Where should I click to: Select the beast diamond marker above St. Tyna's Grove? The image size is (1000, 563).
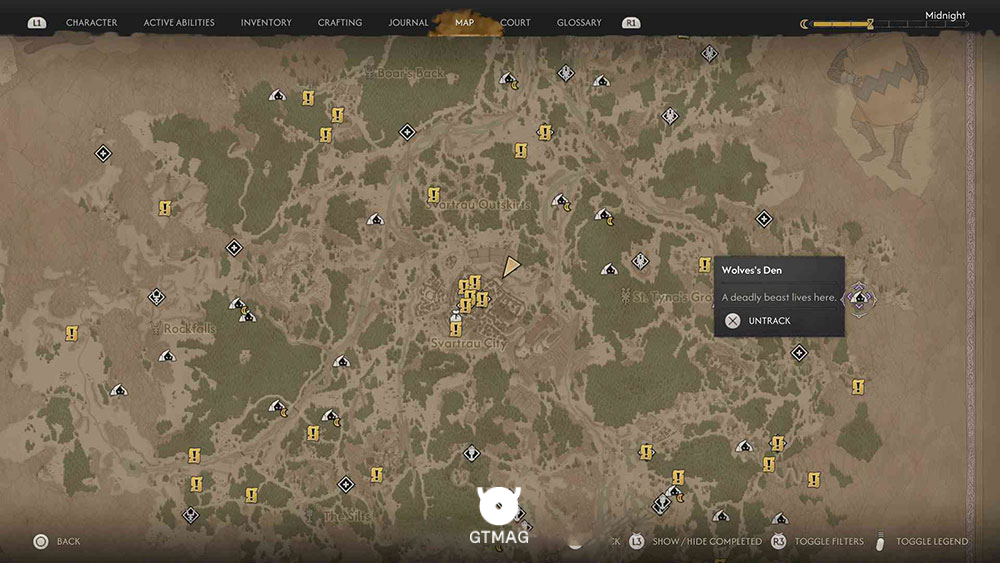pyautogui.click(x=640, y=261)
